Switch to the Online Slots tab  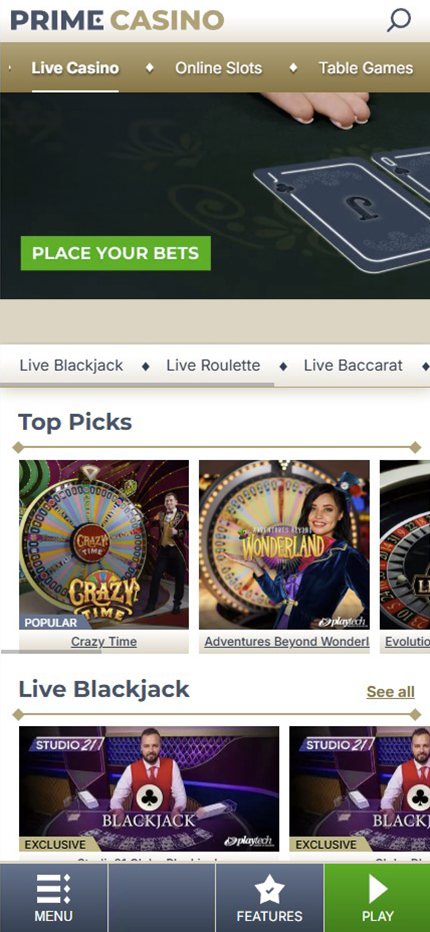(x=218, y=68)
